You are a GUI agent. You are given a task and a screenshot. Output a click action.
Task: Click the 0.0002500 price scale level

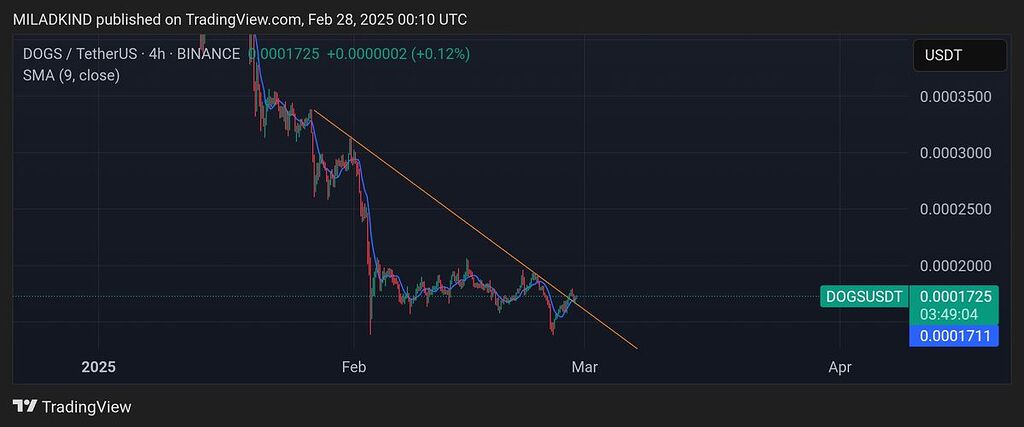tap(953, 209)
